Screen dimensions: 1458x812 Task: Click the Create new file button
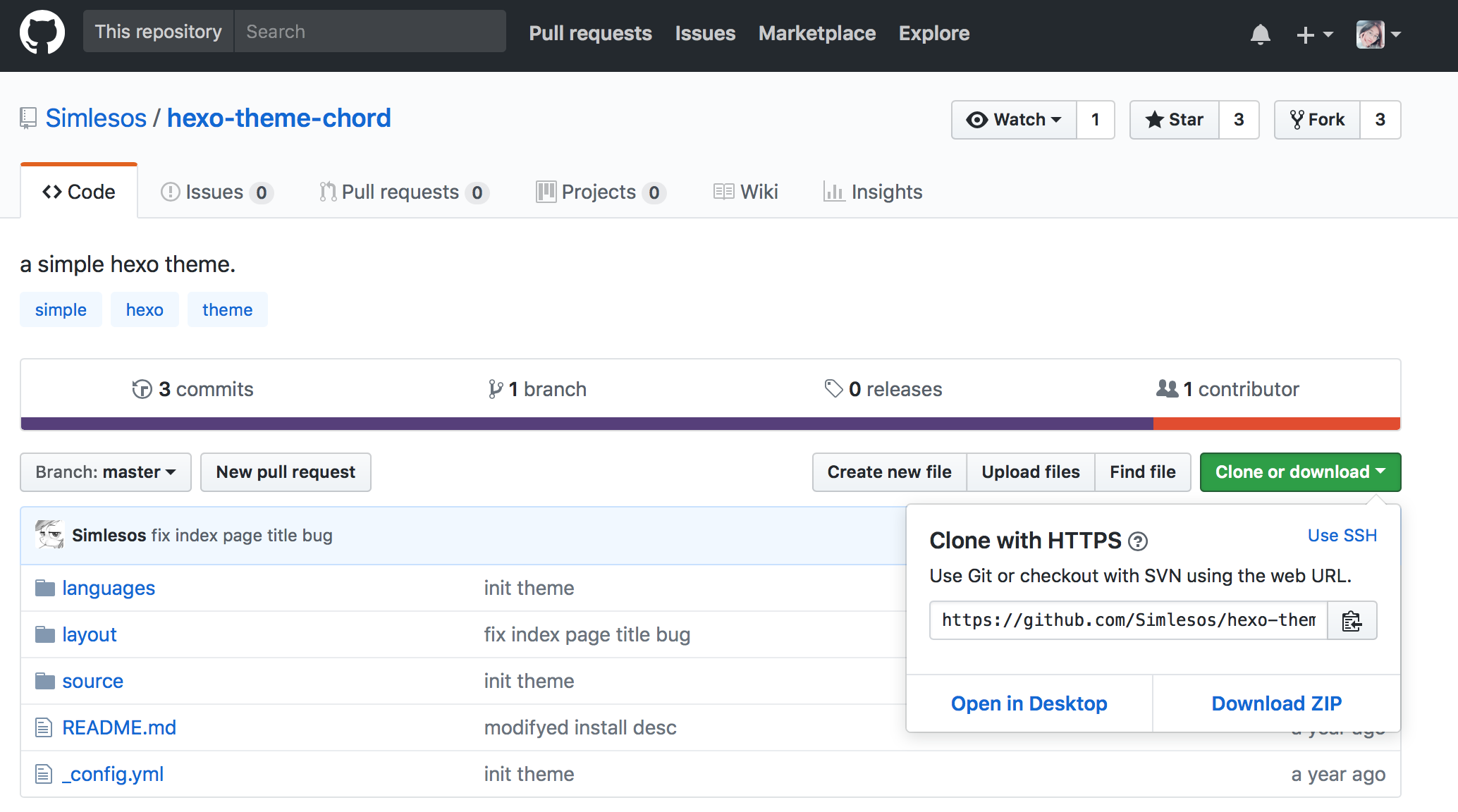[889, 472]
